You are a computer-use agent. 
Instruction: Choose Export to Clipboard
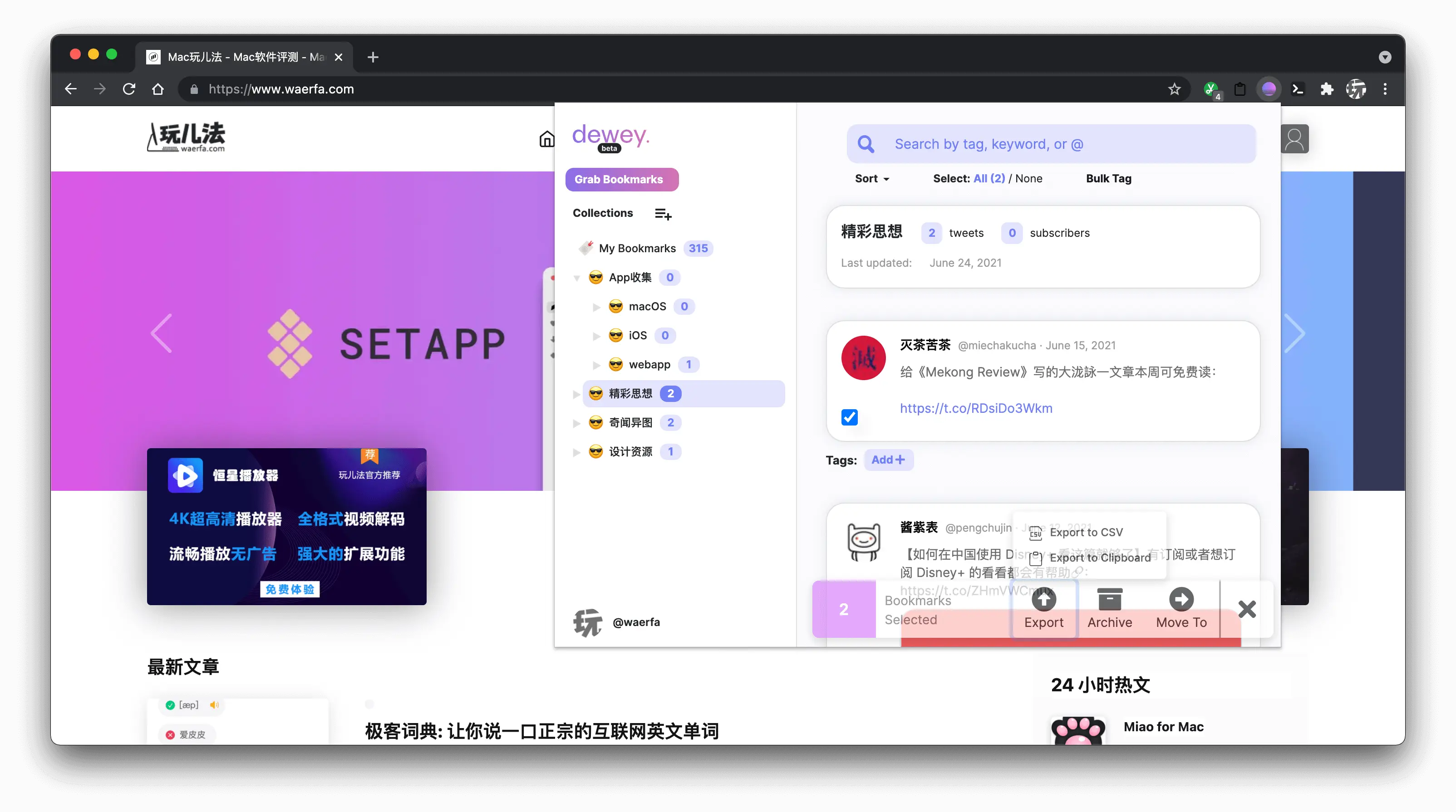(1090, 558)
